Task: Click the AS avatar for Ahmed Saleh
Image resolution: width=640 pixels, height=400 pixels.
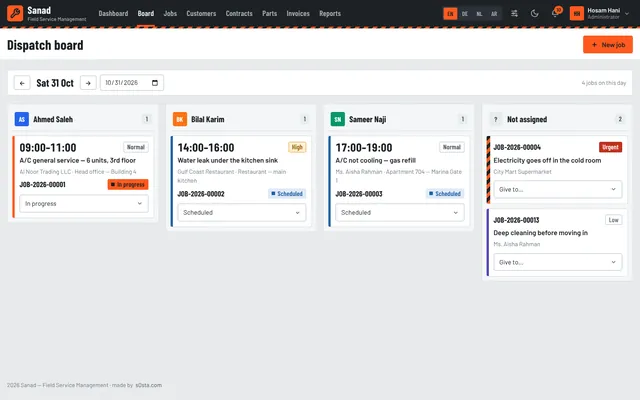Action: tap(22, 119)
